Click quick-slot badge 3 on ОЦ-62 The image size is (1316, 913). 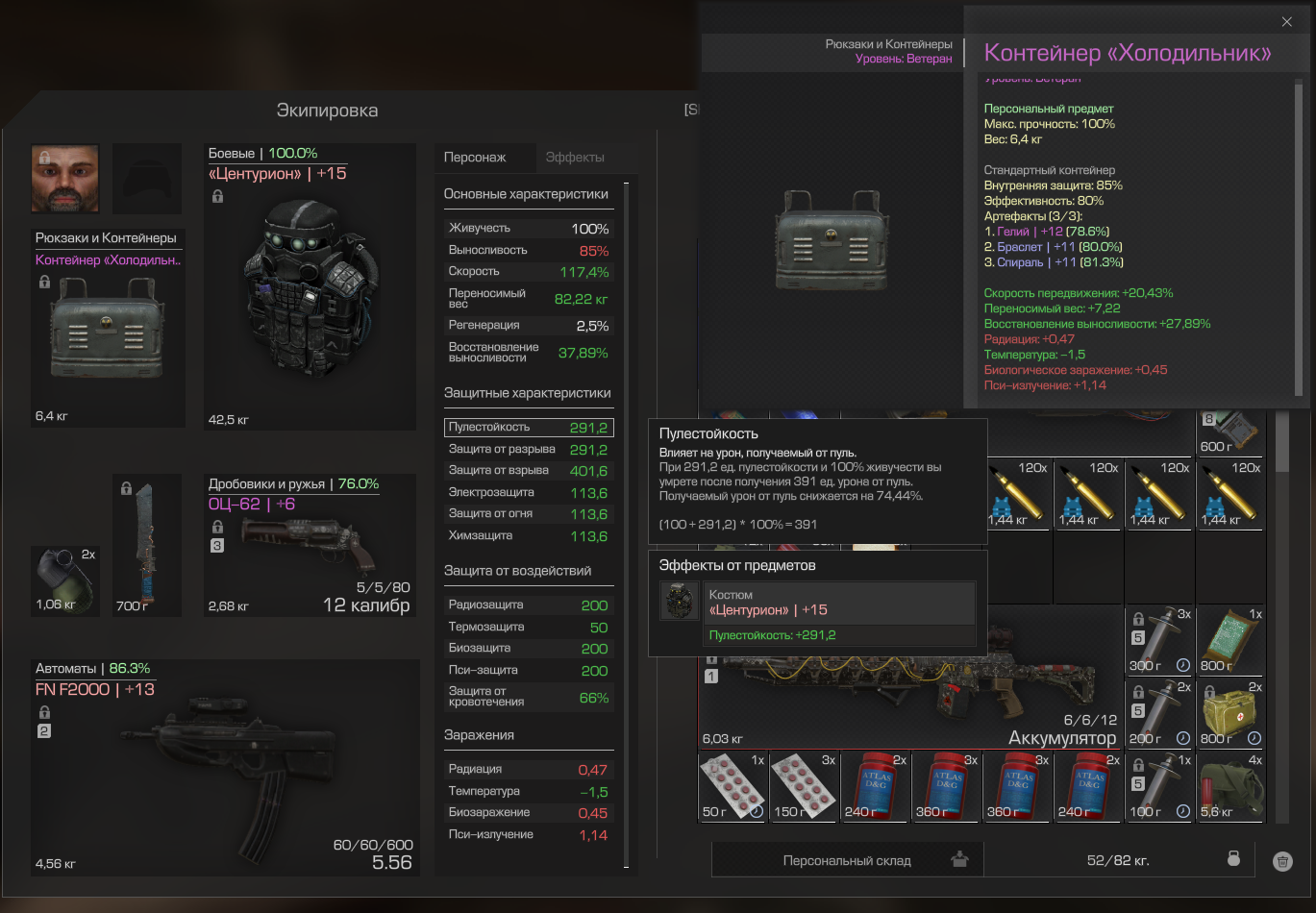point(217,546)
